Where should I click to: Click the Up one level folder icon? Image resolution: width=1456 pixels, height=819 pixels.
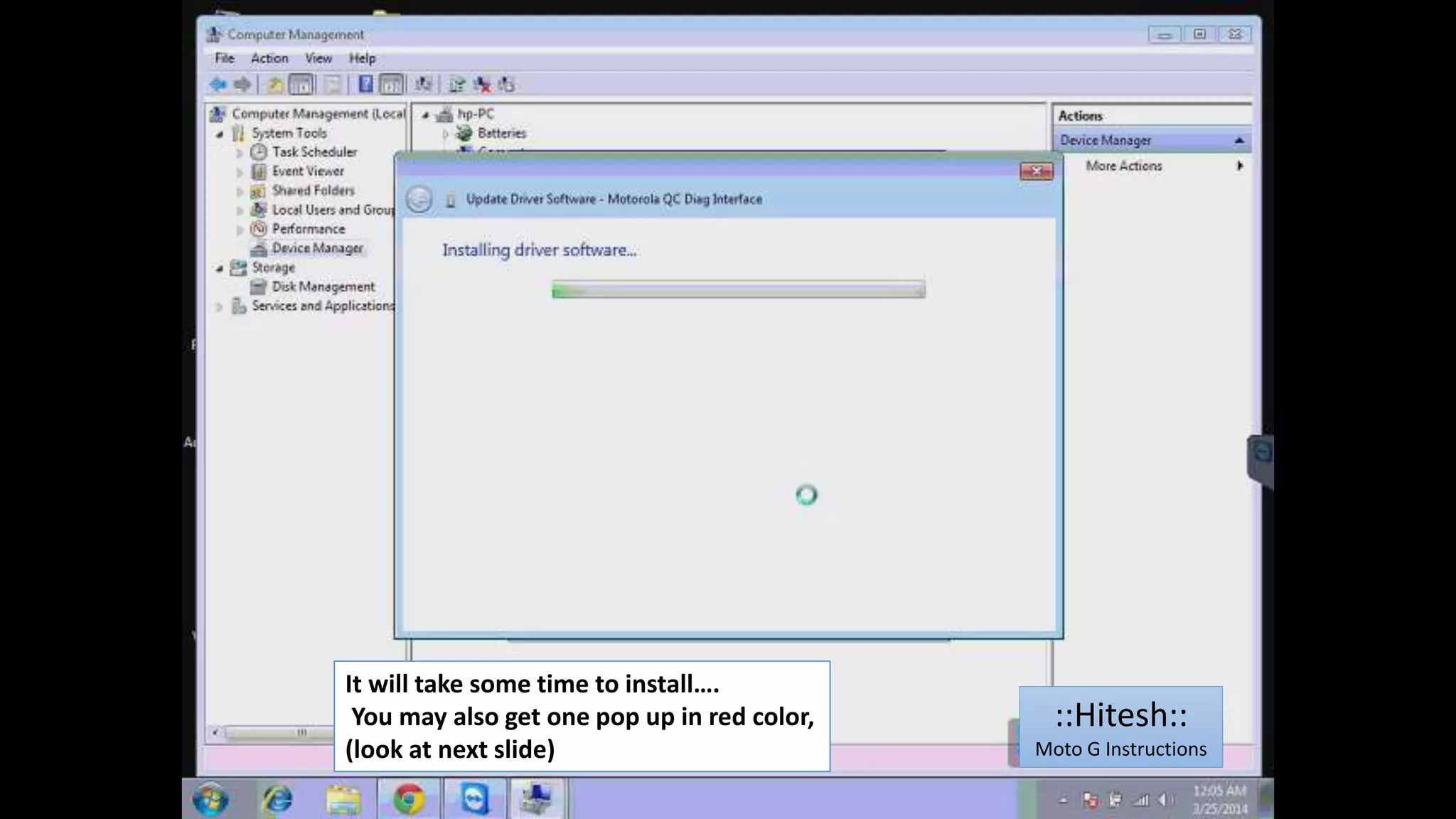point(274,85)
